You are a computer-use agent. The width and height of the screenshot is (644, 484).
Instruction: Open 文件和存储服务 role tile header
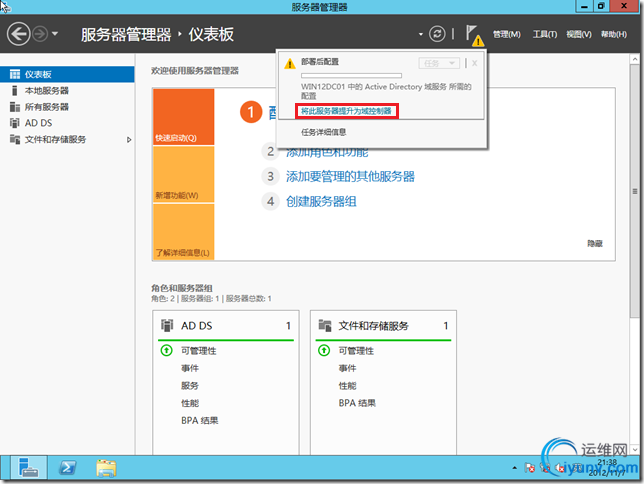[x=383, y=326]
